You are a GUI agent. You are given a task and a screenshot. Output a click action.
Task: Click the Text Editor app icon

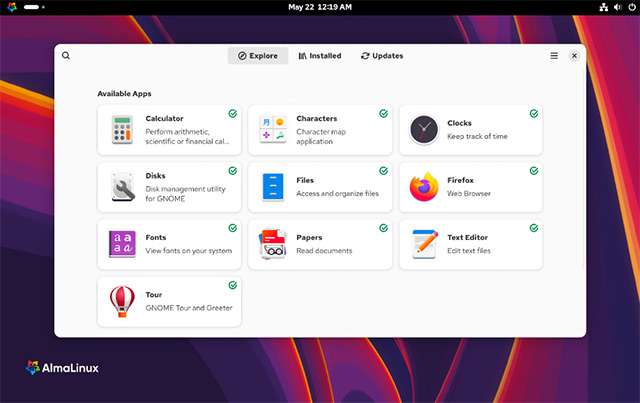(x=424, y=244)
